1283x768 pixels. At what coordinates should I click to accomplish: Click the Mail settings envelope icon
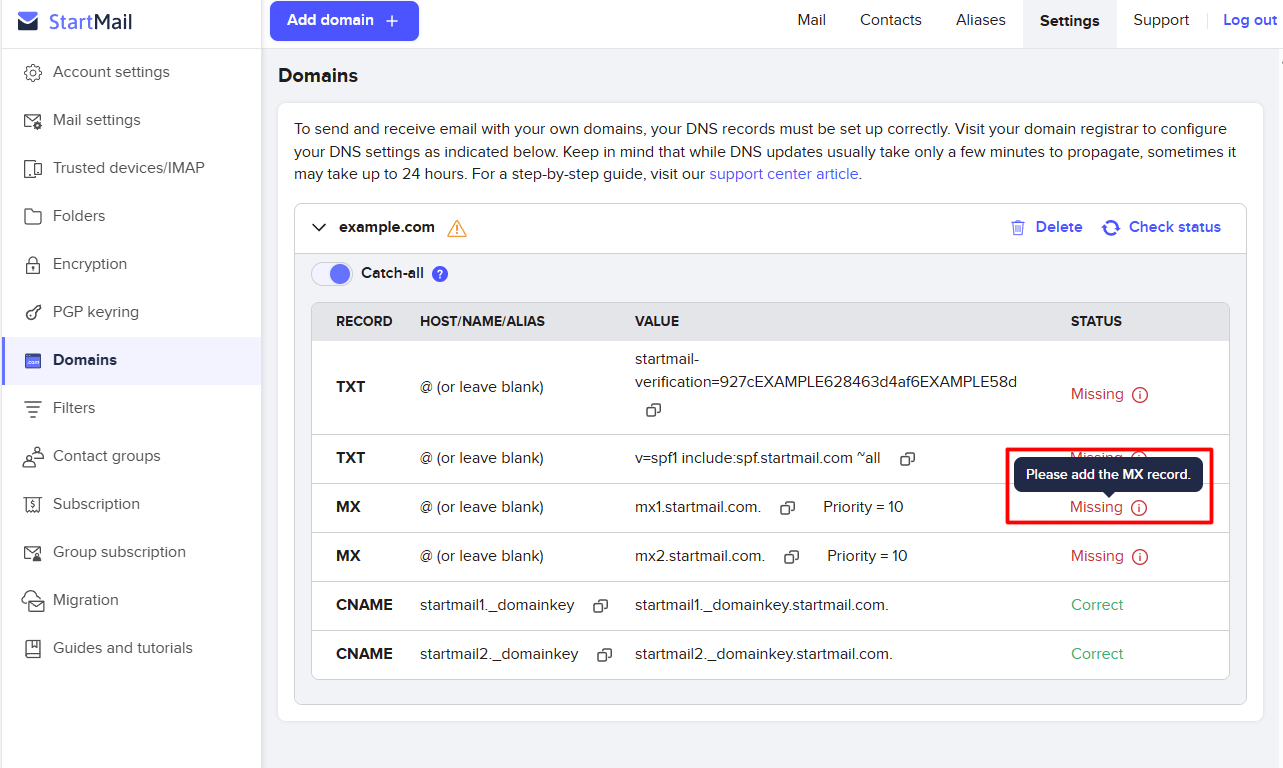coord(33,121)
